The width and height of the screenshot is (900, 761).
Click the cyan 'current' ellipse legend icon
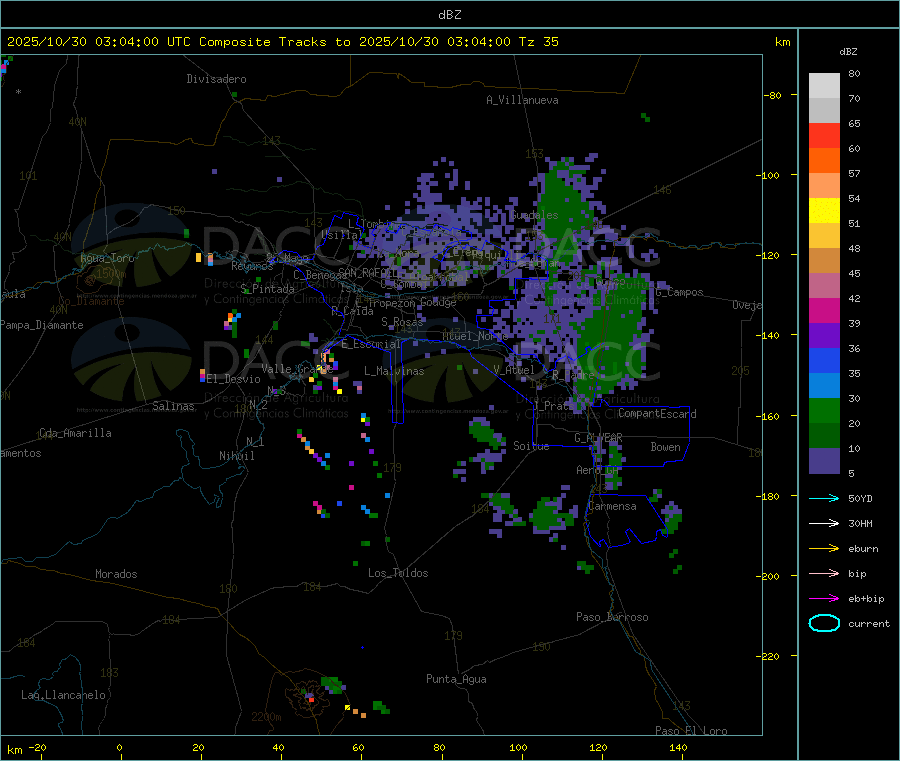(824, 623)
